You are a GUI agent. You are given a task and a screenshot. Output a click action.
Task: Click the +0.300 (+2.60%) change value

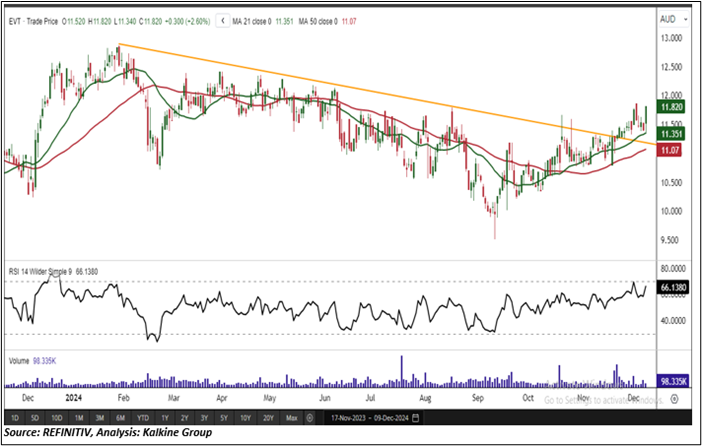(x=187, y=21)
